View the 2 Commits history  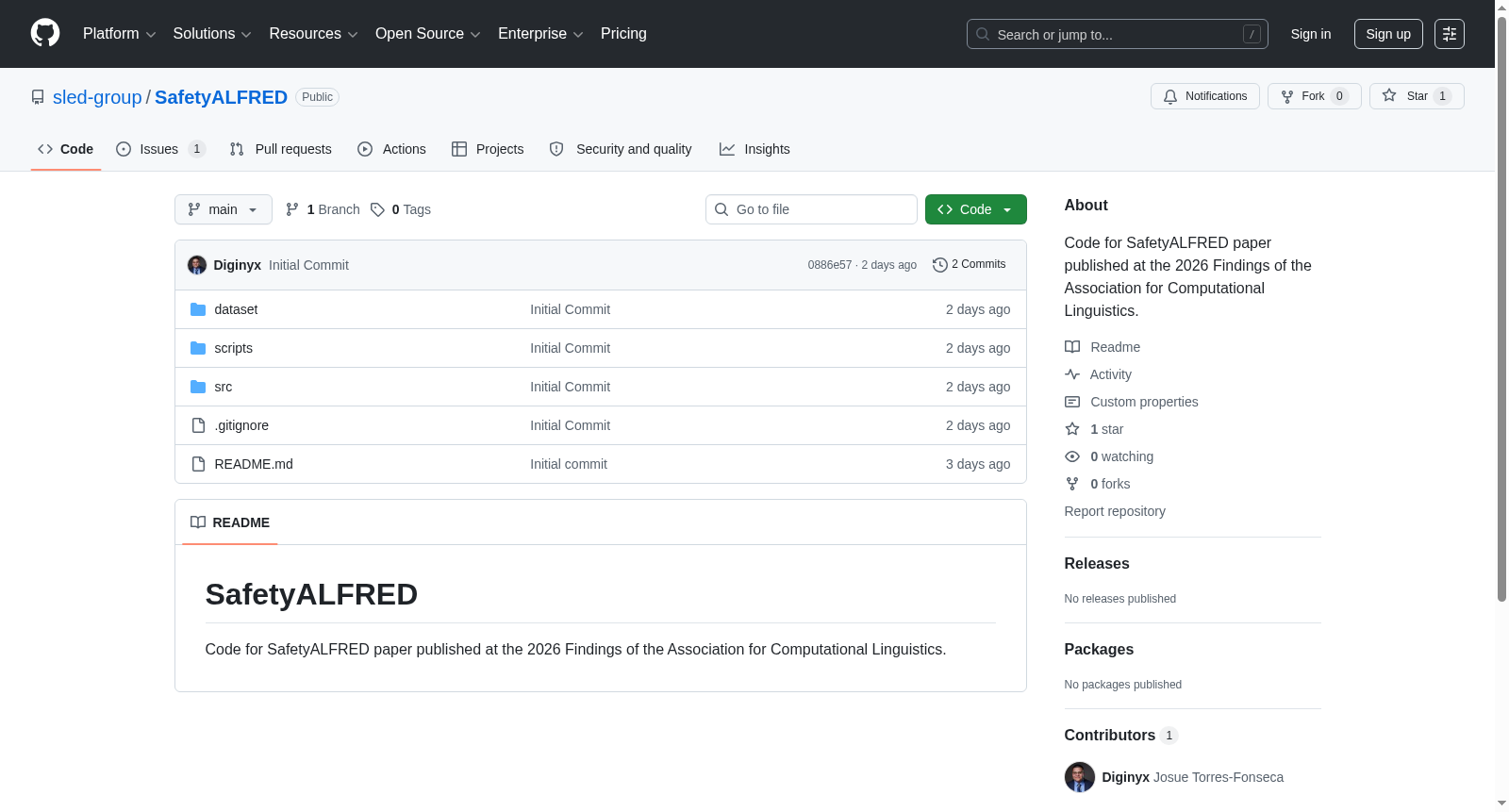click(970, 265)
